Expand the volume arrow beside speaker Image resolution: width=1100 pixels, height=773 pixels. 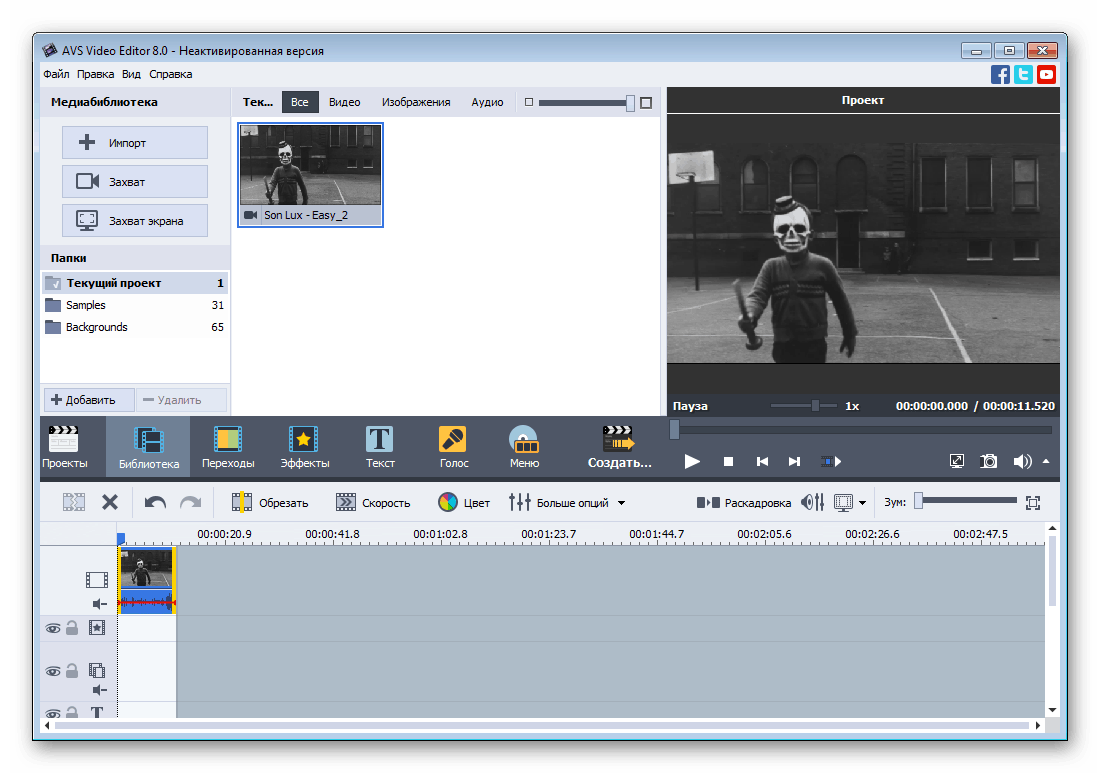tap(1046, 461)
